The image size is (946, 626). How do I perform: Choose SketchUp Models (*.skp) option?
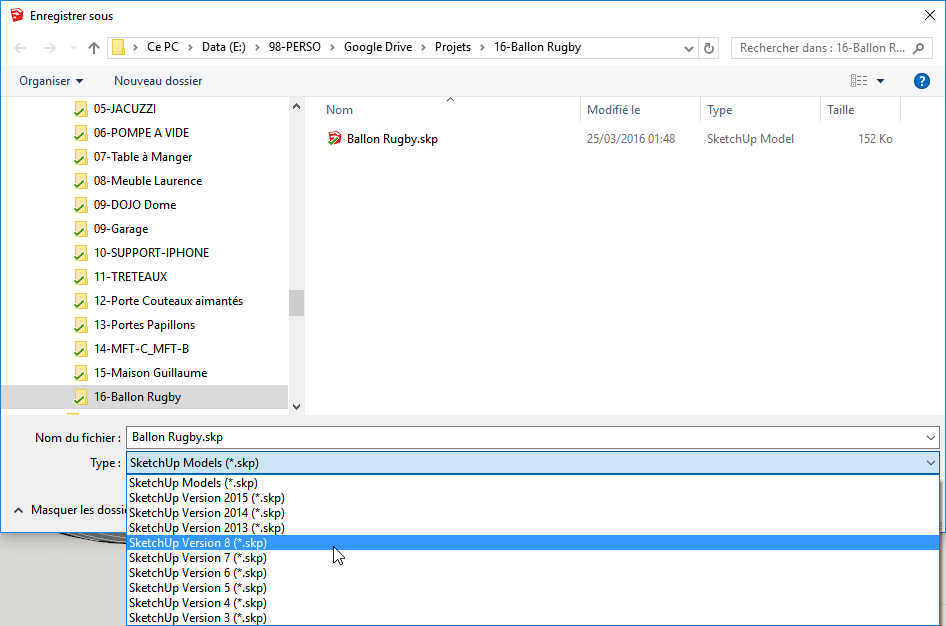click(x=533, y=483)
